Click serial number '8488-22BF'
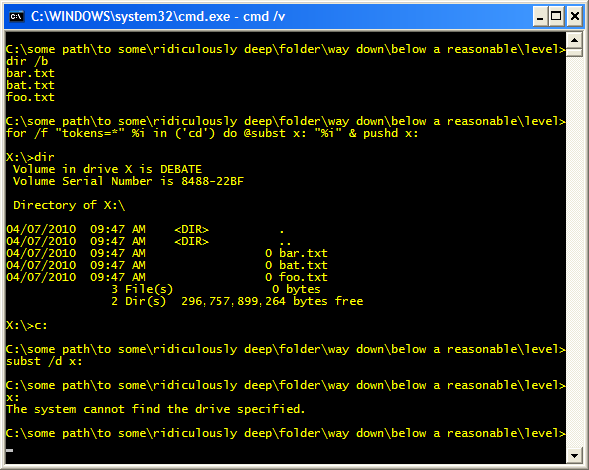Viewport: 589px width, 470px height. pos(213,181)
